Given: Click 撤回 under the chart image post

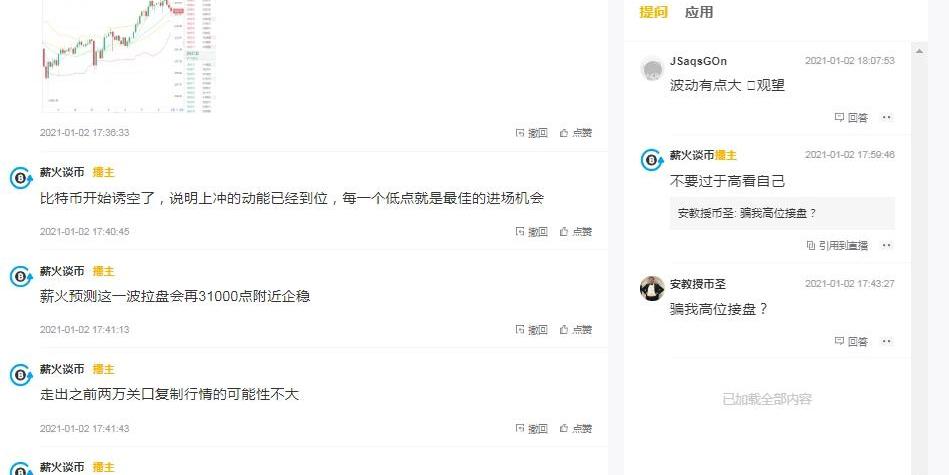Looking at the screenshot, I should [x=531, y=133].
